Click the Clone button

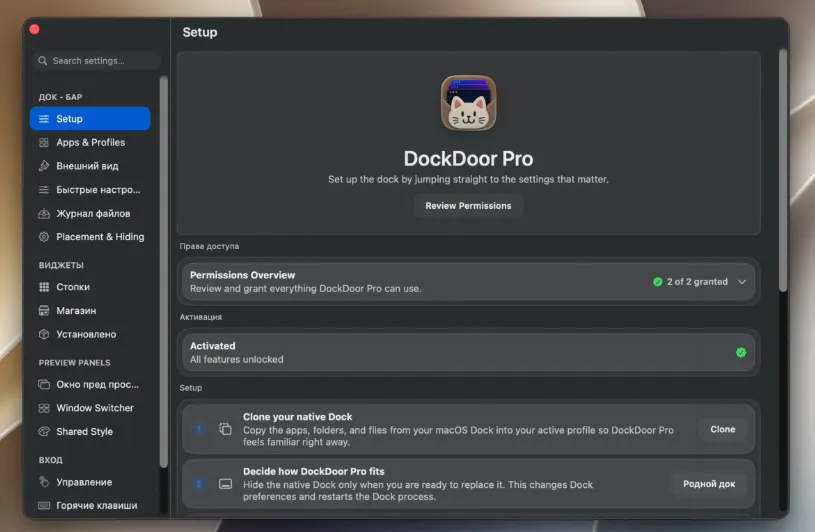pos(722,430)
